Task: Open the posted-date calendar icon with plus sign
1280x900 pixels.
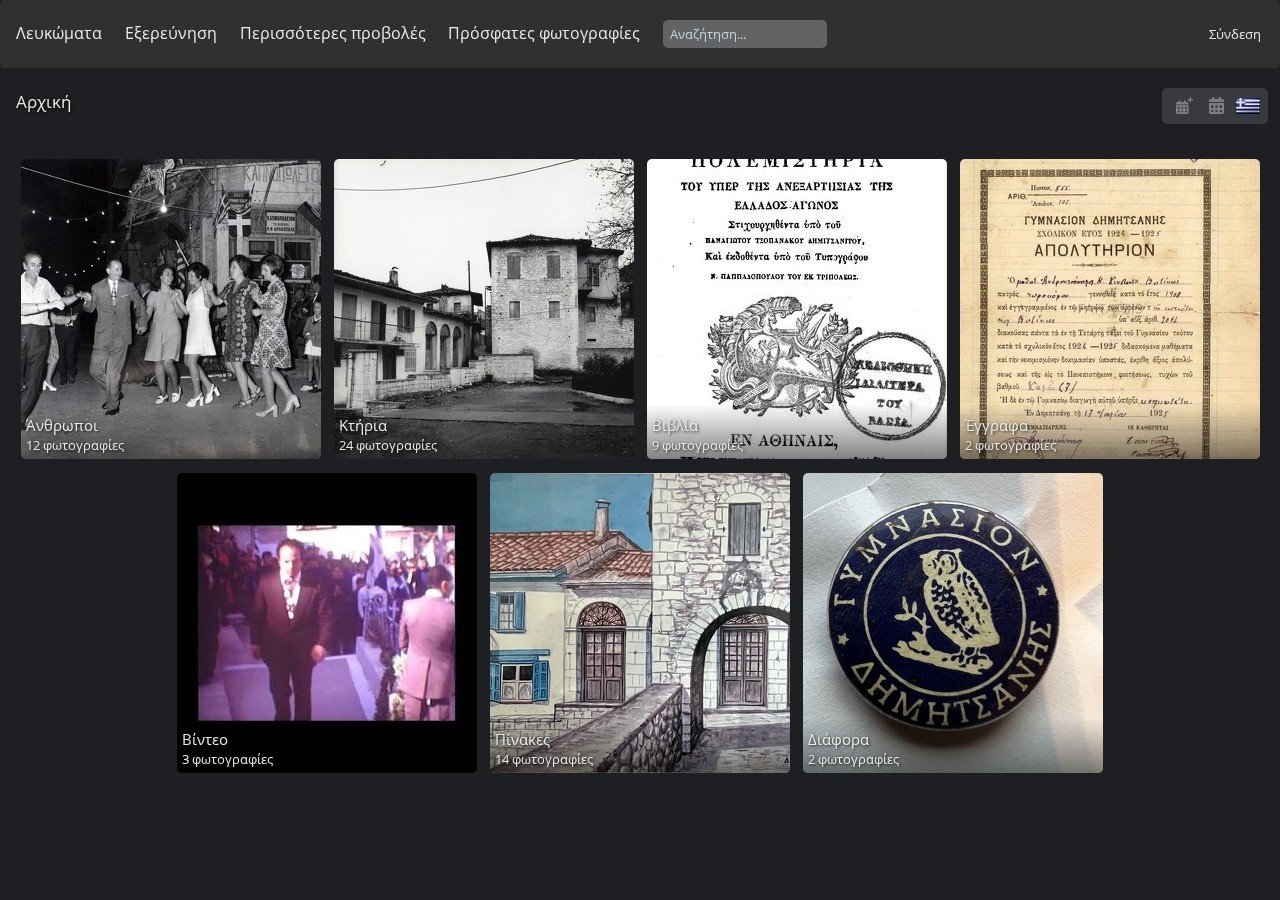Action: [1184, 106]
